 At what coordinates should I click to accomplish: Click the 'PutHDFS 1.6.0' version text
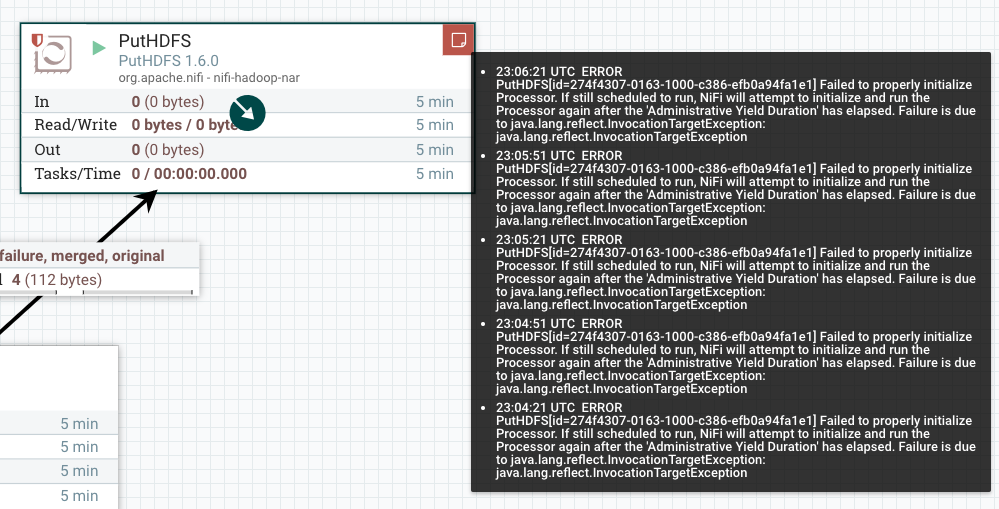[x=169, y=61]
